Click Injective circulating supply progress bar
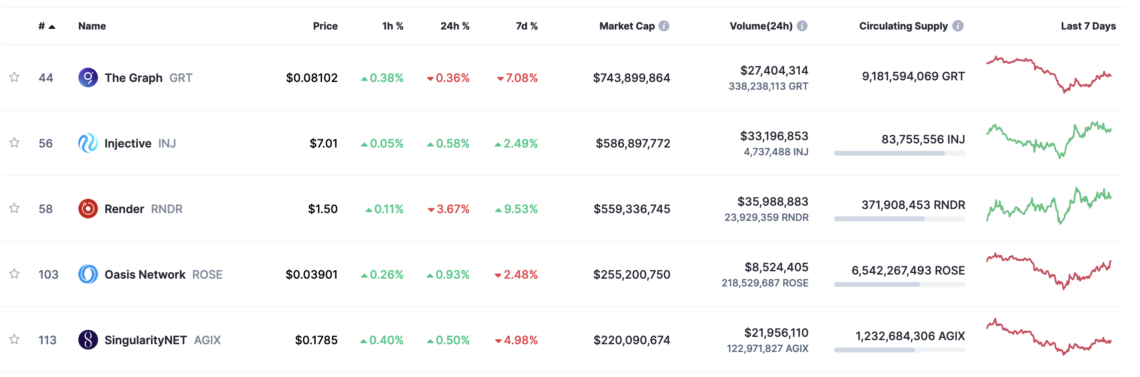1140x377 pixels. click(x=899, y=153)
